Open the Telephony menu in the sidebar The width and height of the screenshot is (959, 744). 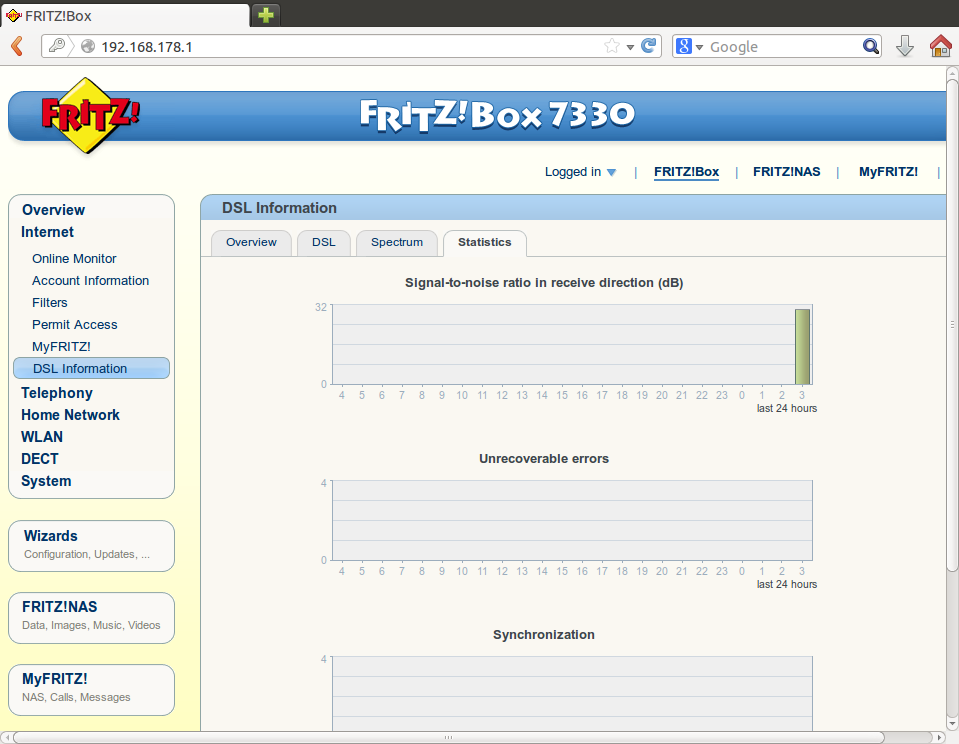[x=57, y=393]
